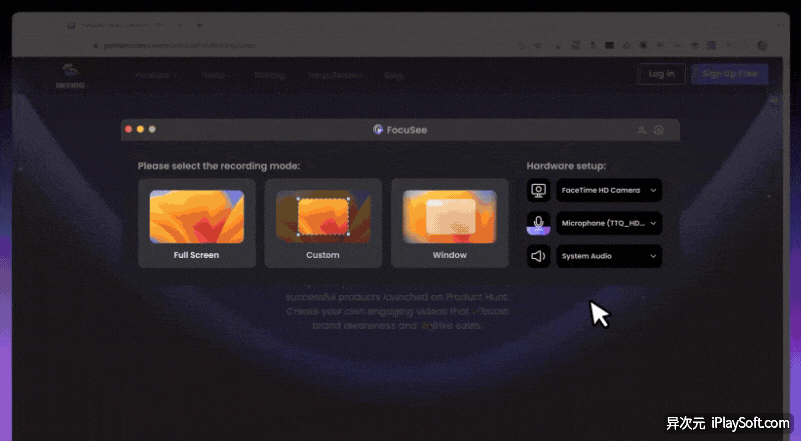Close the FocuSee window with the red button
This screenshot has width=801, height=441.
click(129, 129)
